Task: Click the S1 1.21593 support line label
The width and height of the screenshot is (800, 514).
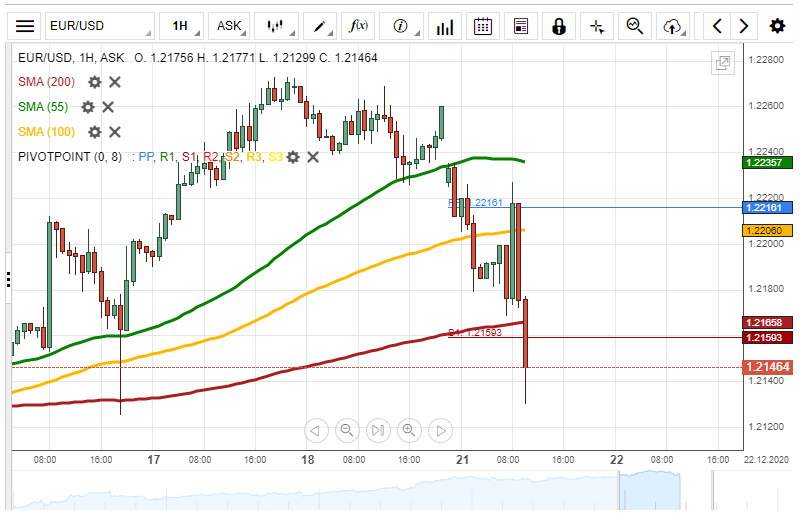Action: pos(475,333)
